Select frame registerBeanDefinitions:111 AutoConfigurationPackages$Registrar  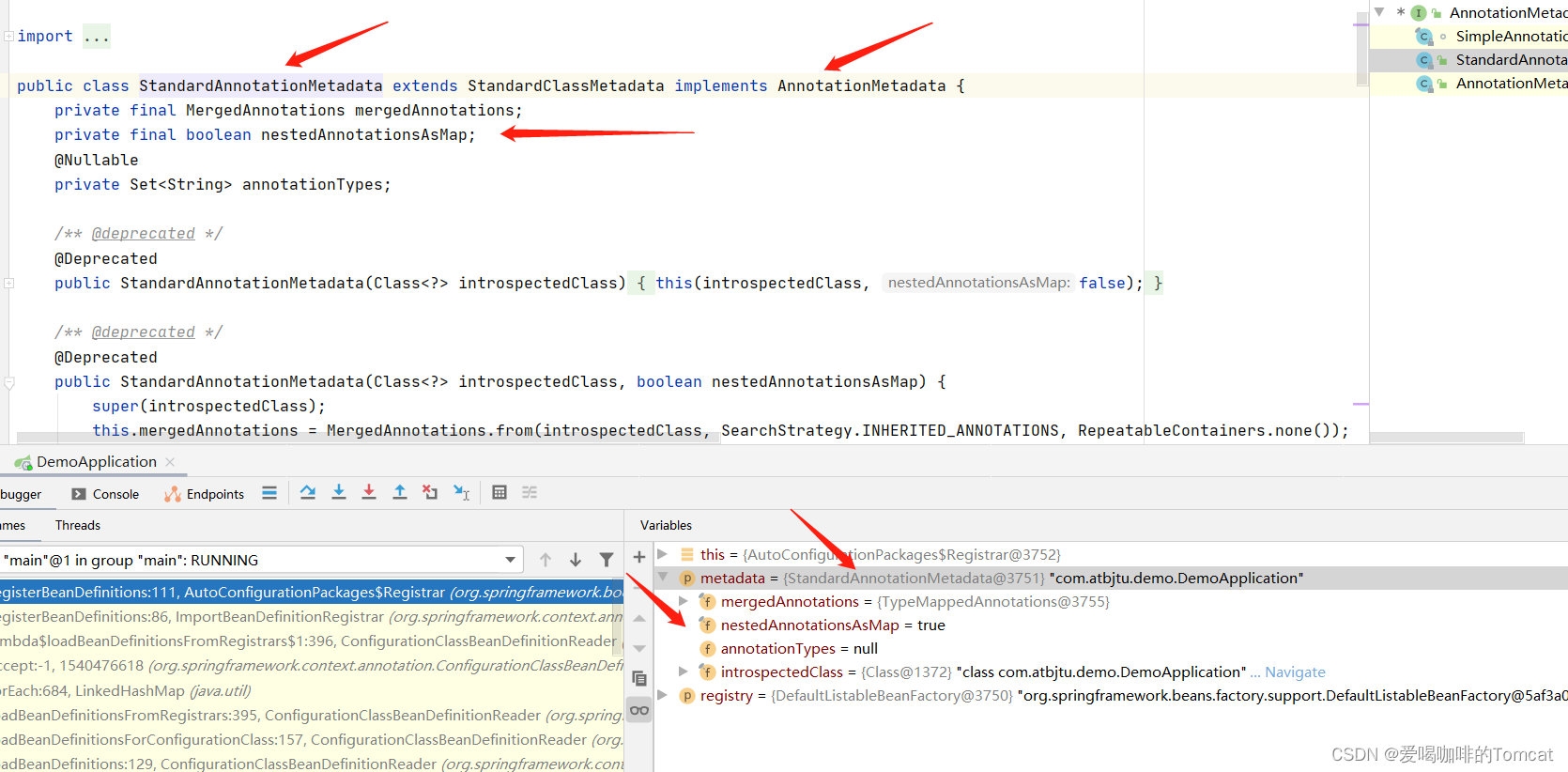312,592
